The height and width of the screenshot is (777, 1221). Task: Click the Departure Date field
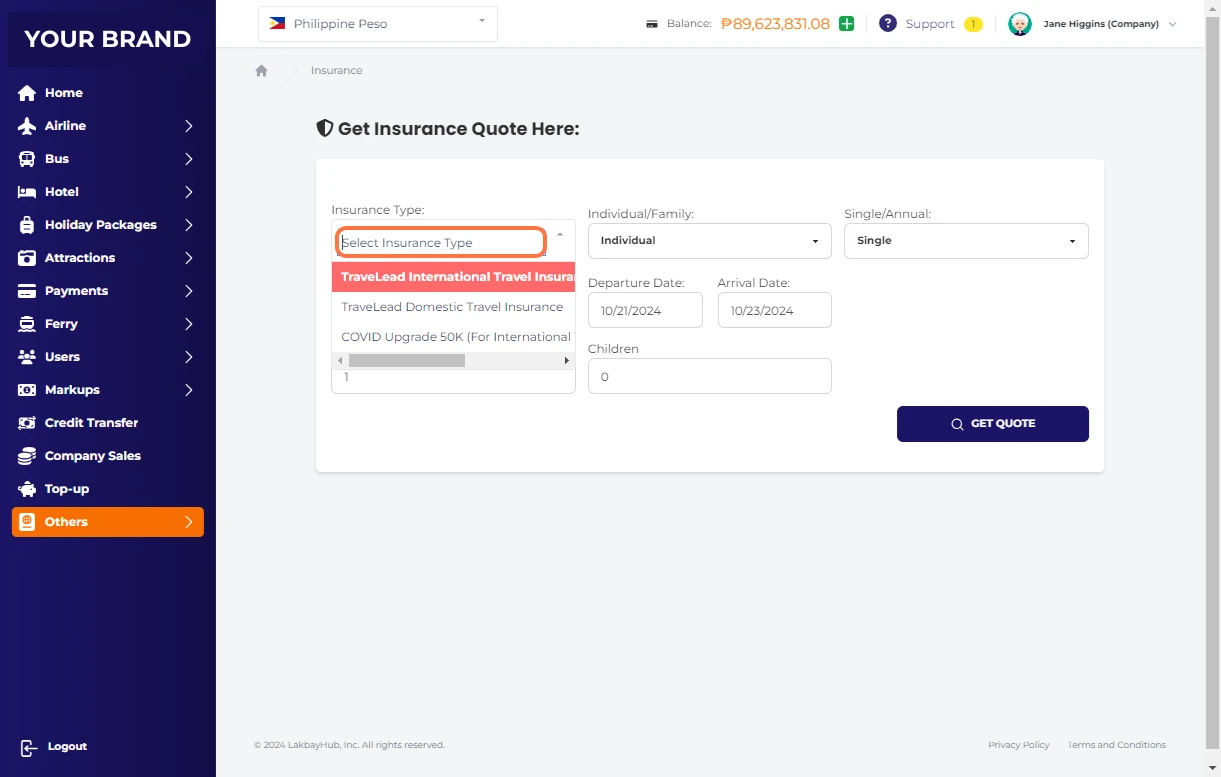pyautogui.click(x=645, y=311)
